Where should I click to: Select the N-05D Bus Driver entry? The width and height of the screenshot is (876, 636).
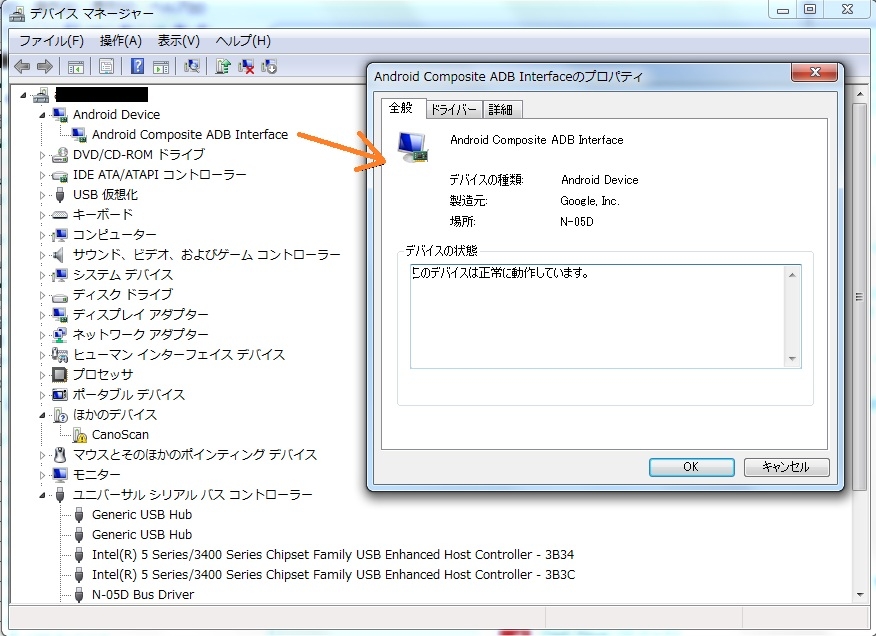point(143,595)
